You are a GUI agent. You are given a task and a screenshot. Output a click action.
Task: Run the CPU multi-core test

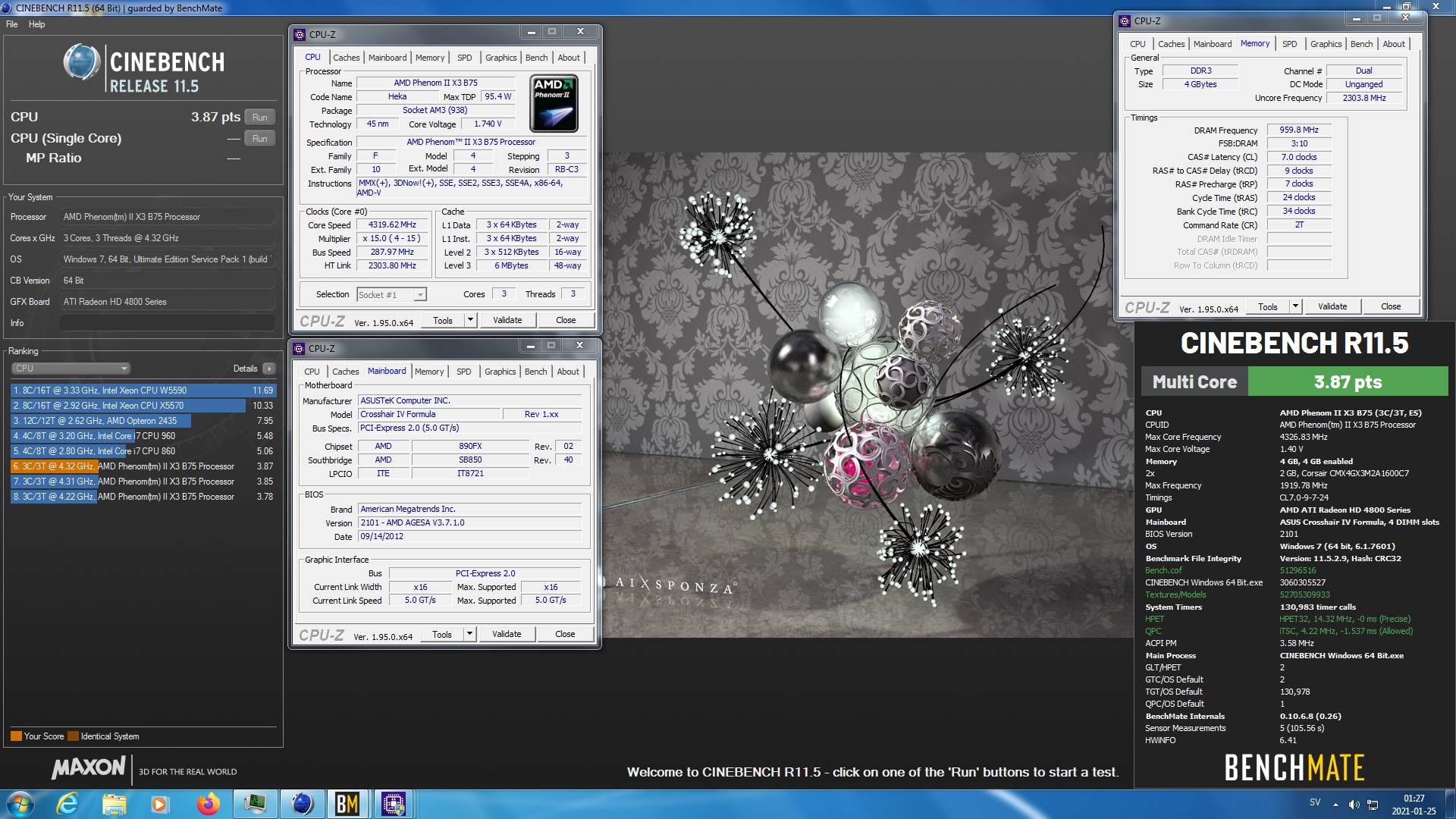coord(259,118)
